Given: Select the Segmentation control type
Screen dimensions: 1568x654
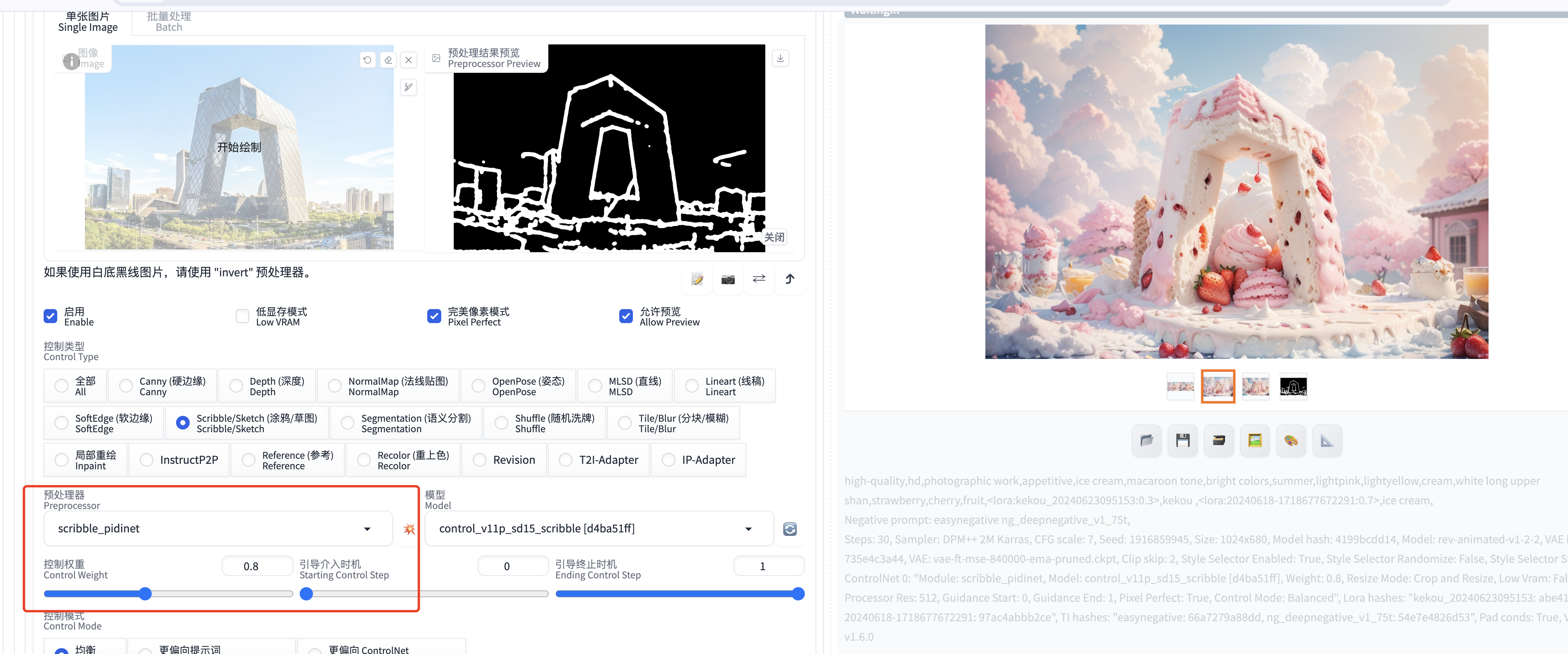Looking at the screenshot, I should [x=406, y=423].
